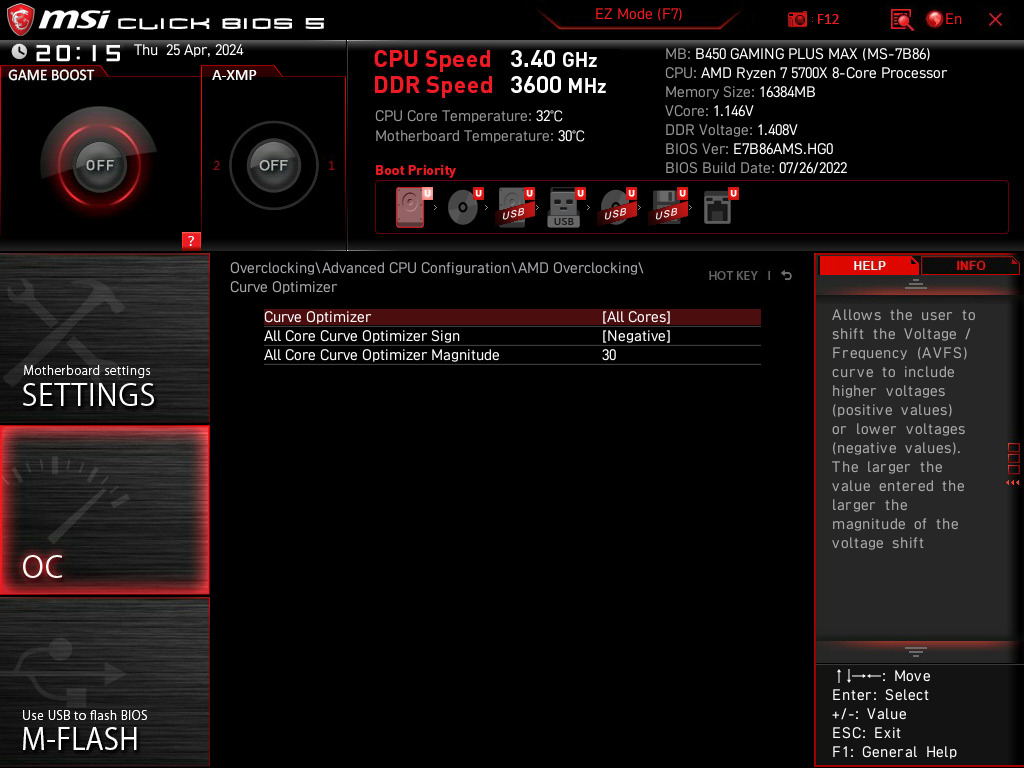
Task: Open the BIOS search magnifier icon
Action: [x=901, y=20]
